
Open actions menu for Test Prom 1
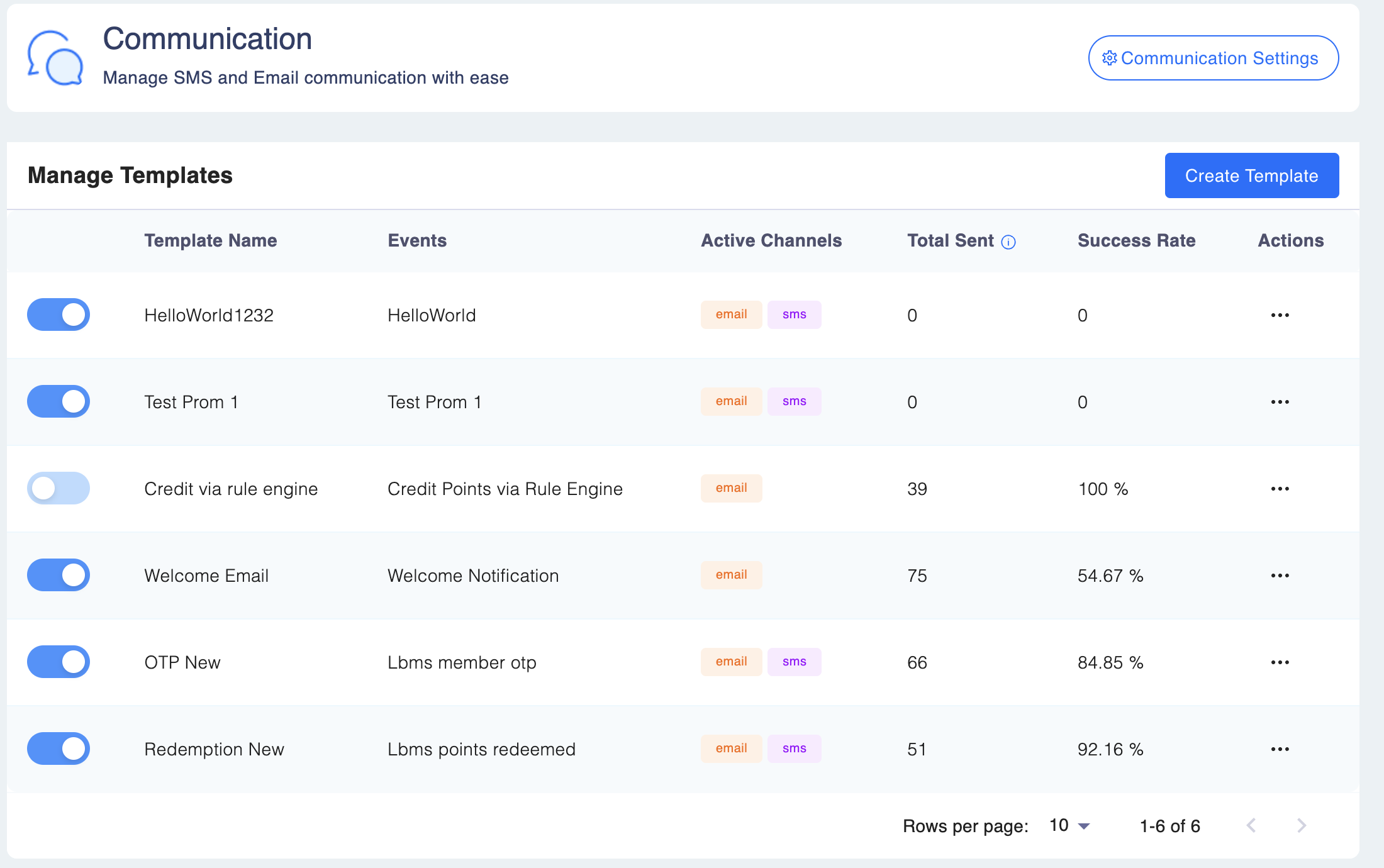1280,402
